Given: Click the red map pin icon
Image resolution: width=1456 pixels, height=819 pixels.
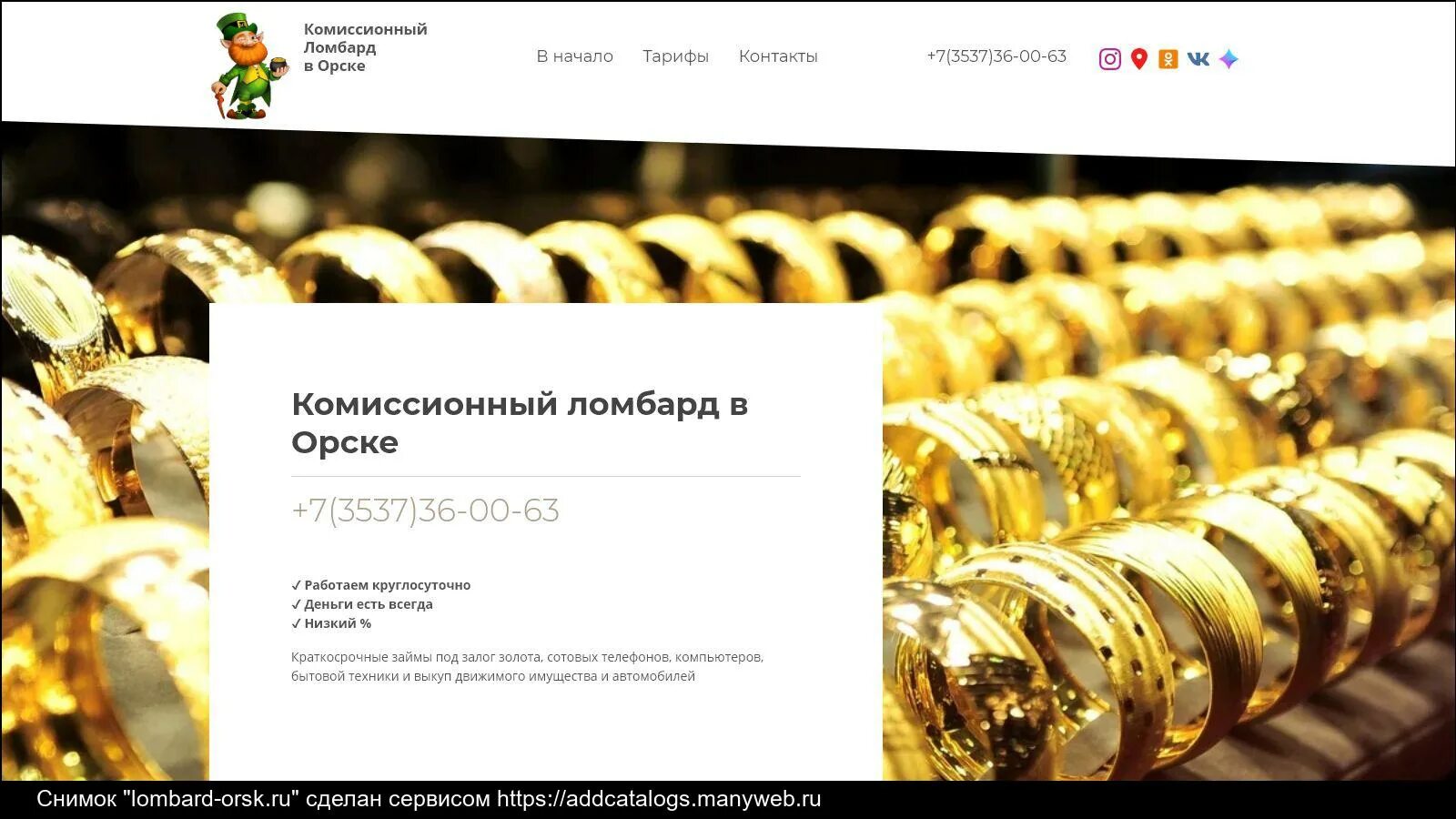Looking at the screenshot, I should coord(1138,59).
